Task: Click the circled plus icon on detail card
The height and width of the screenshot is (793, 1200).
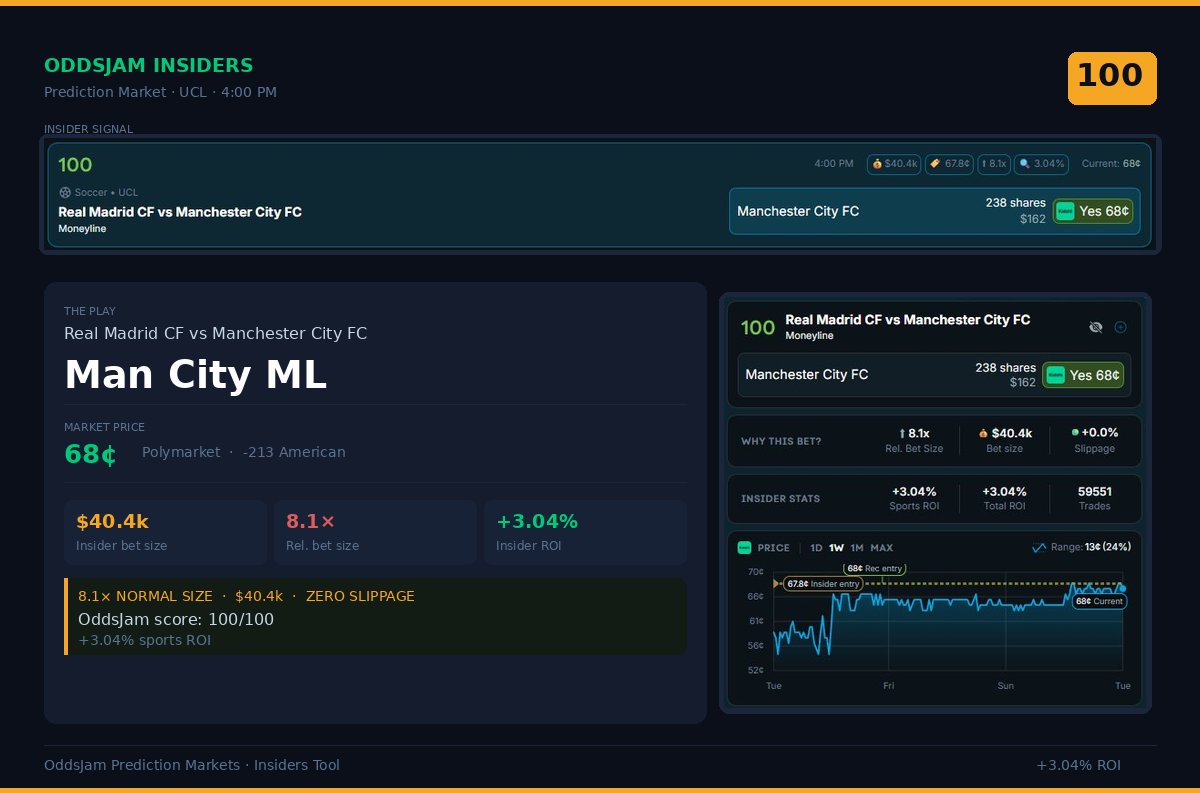Action: tap(1121, 327)
